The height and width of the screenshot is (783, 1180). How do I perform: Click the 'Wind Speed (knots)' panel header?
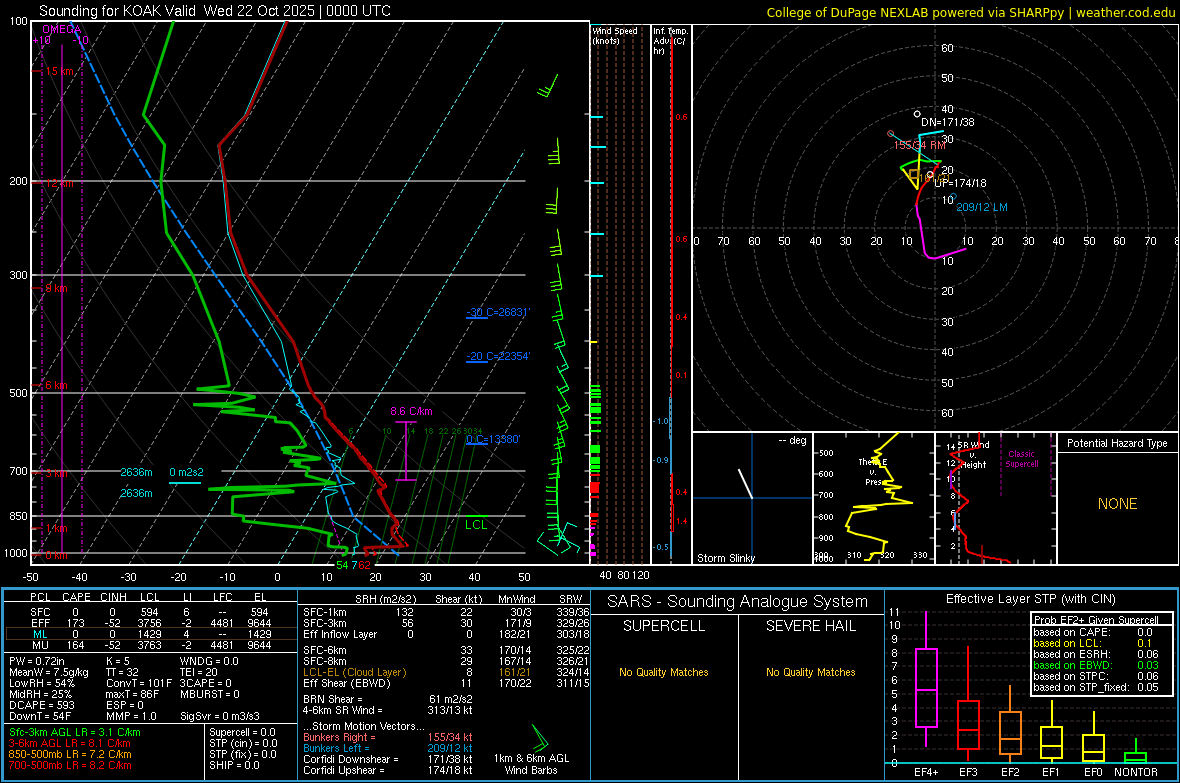(614, 35)
